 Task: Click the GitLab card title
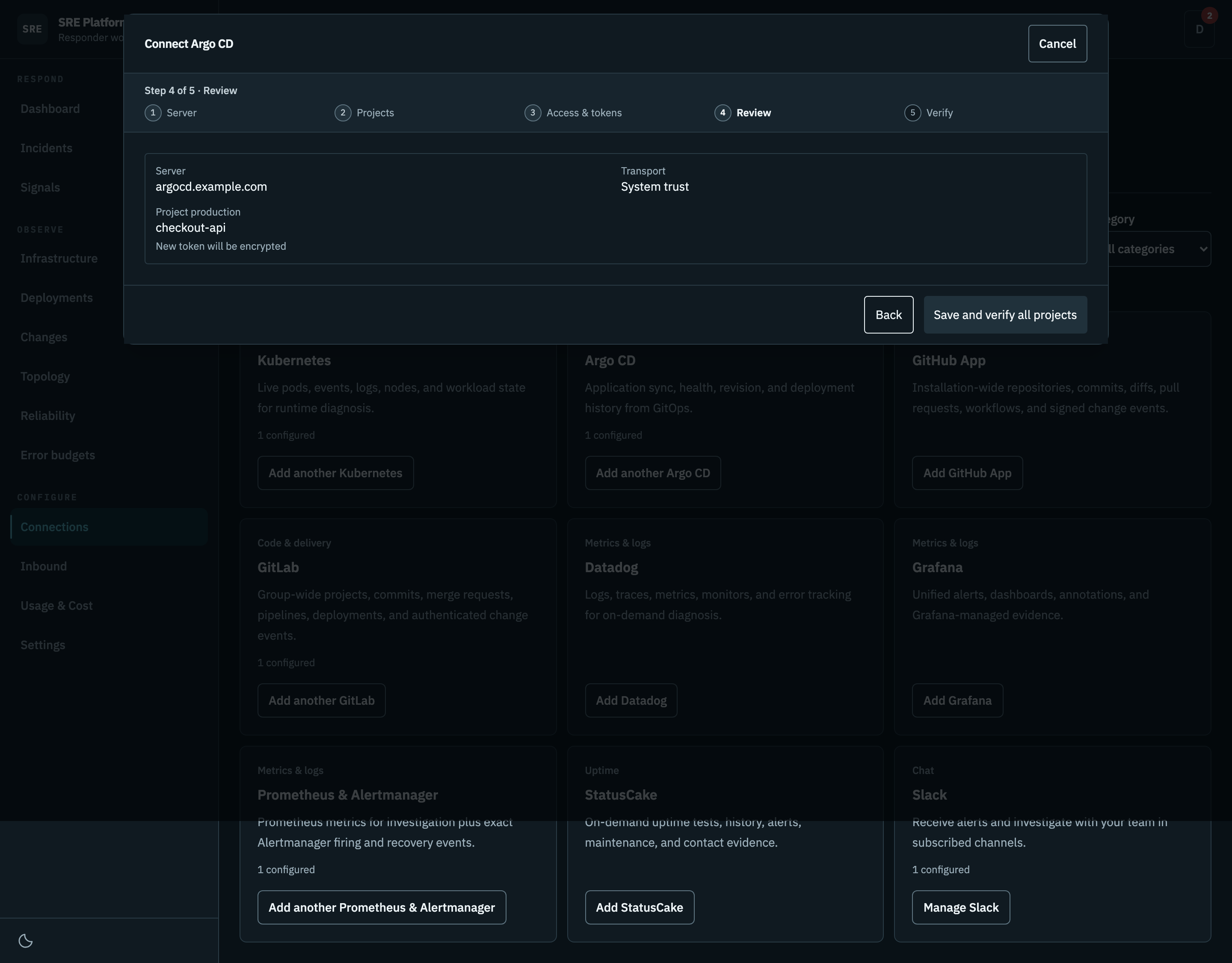tap(278, 568)
